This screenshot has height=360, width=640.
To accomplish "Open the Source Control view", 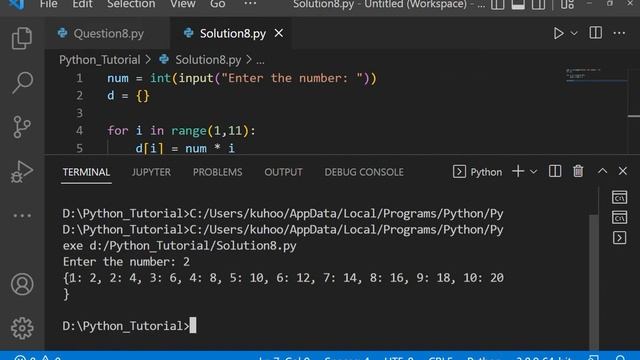I will coord(22,127).
